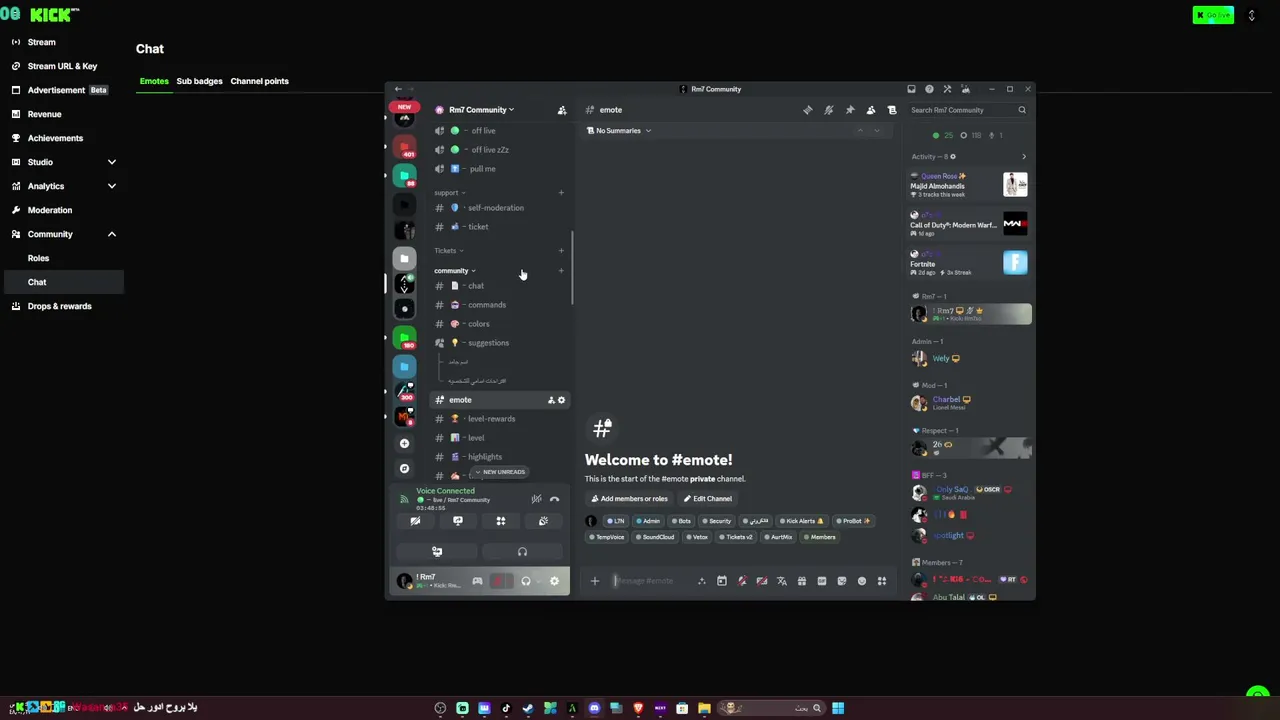
Task: Open the colors channel
Action: pos(500,324)
